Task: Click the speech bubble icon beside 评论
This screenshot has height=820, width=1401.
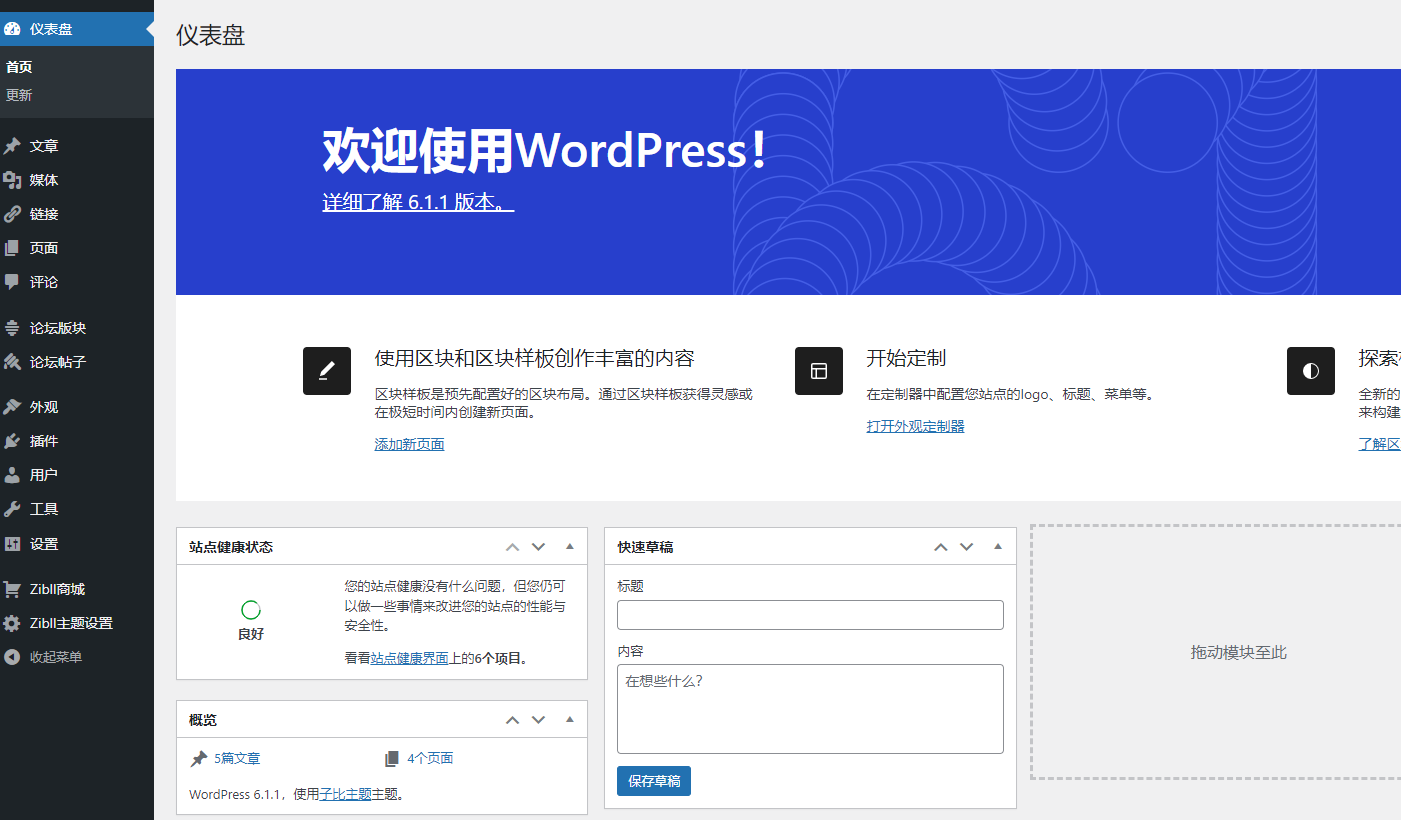Action: 12,282
